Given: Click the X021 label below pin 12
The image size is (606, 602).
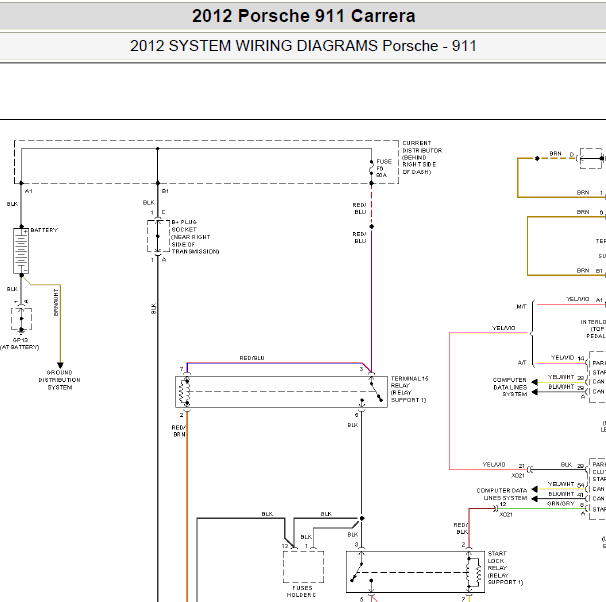Looking at the screenshot, I should pyautogui.click(x=506, y=515).
